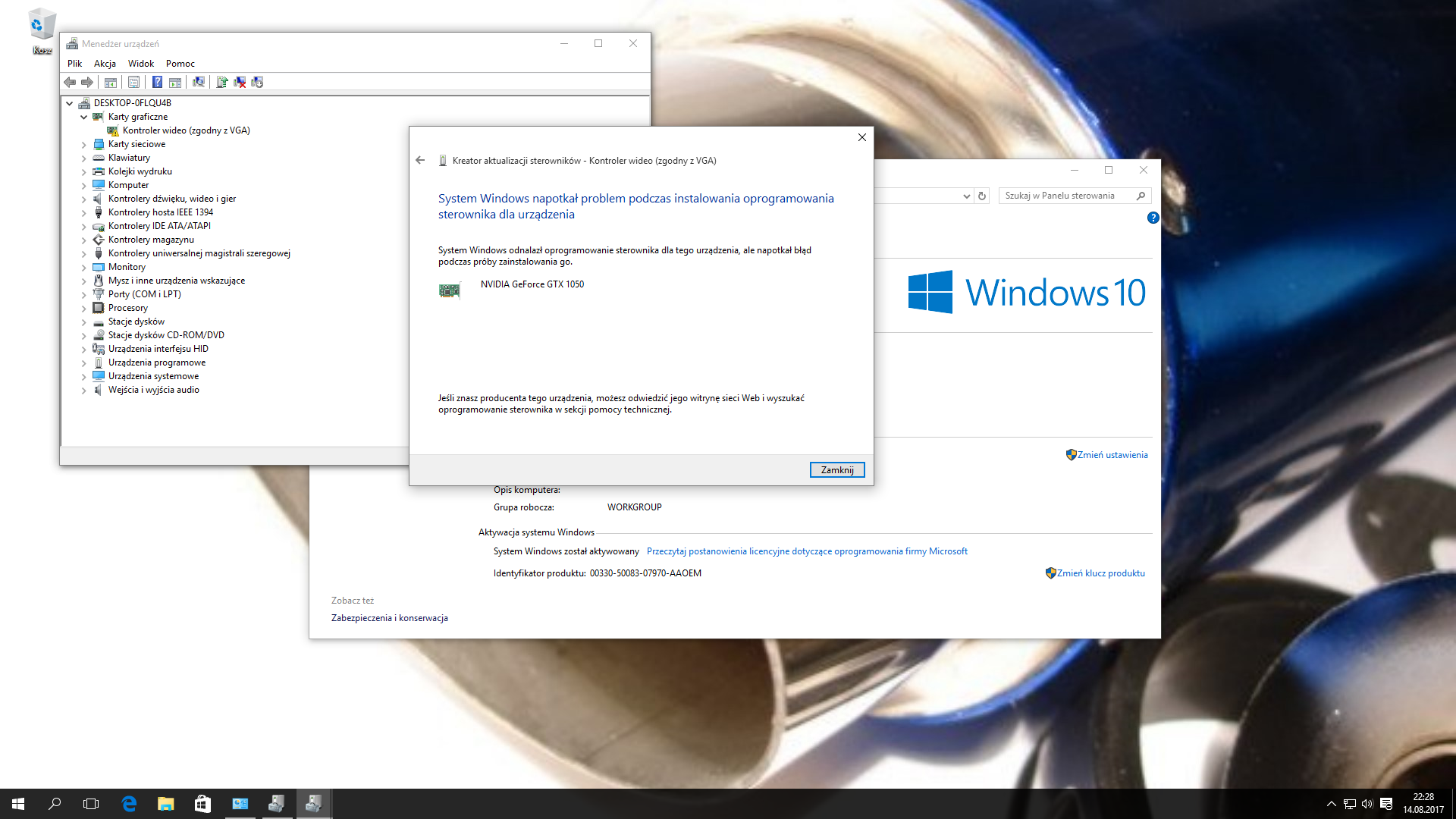Close the driver update wizard with X
Screen dimensions: 1456x819
[861, 137]
